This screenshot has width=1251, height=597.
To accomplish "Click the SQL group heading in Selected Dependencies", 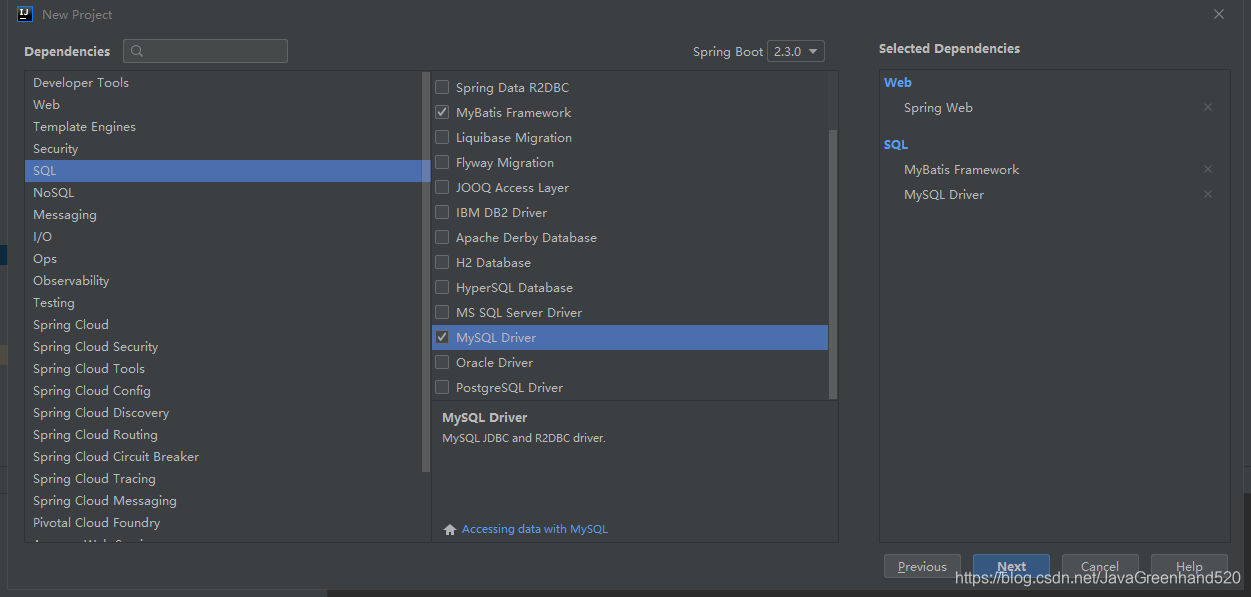I will tap(896, 144).
